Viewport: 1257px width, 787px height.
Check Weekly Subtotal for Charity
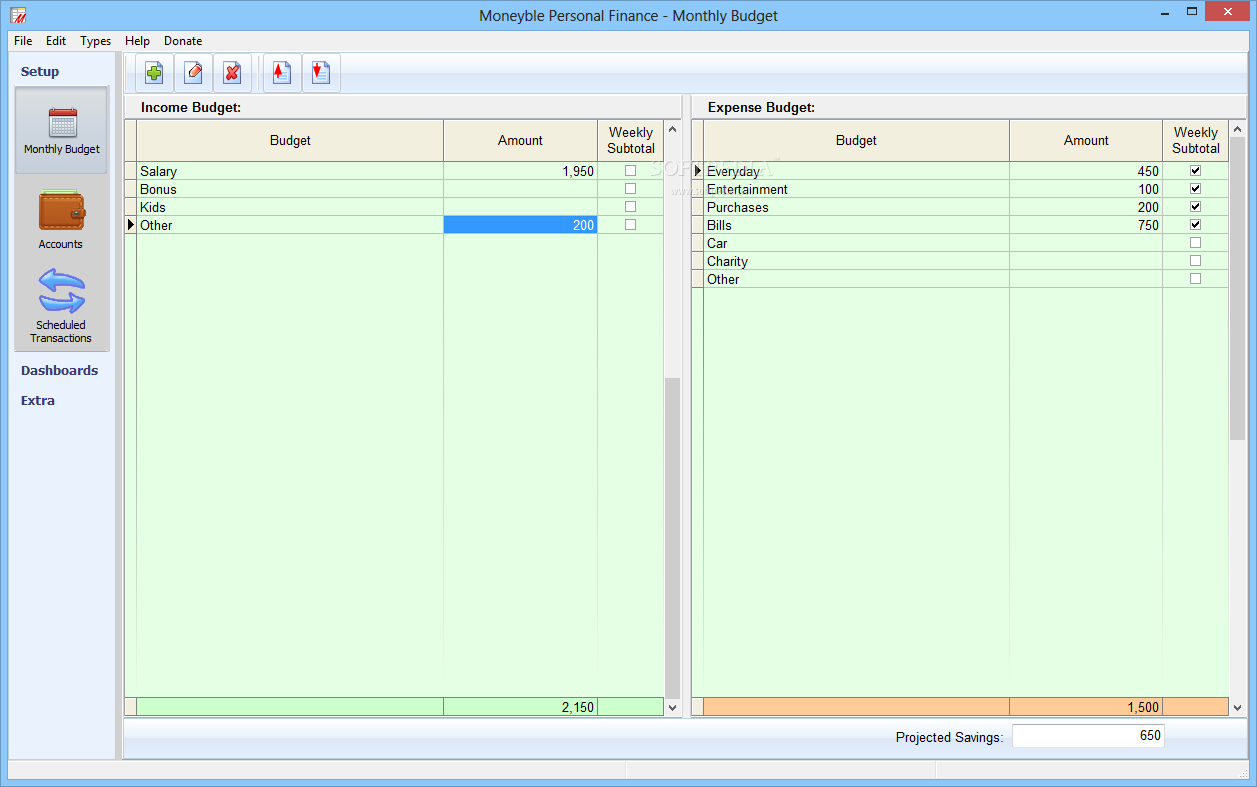(1195, 261)
